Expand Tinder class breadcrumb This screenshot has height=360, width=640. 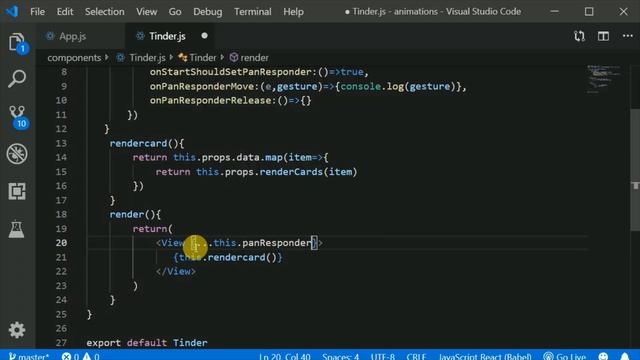pyautogui.click(x=202, y=58)
